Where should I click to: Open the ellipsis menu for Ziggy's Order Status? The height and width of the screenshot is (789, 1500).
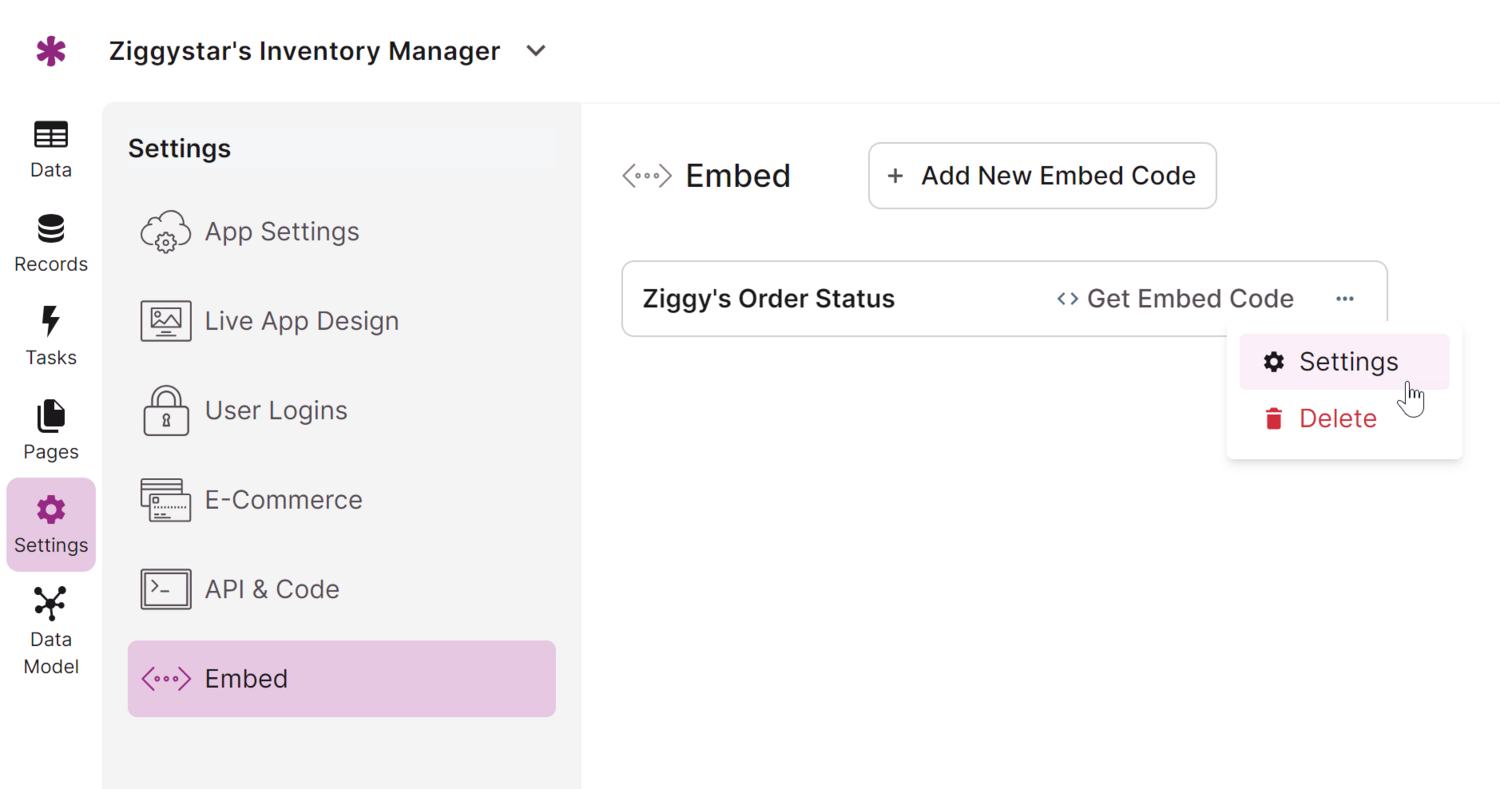point(1344,298)
